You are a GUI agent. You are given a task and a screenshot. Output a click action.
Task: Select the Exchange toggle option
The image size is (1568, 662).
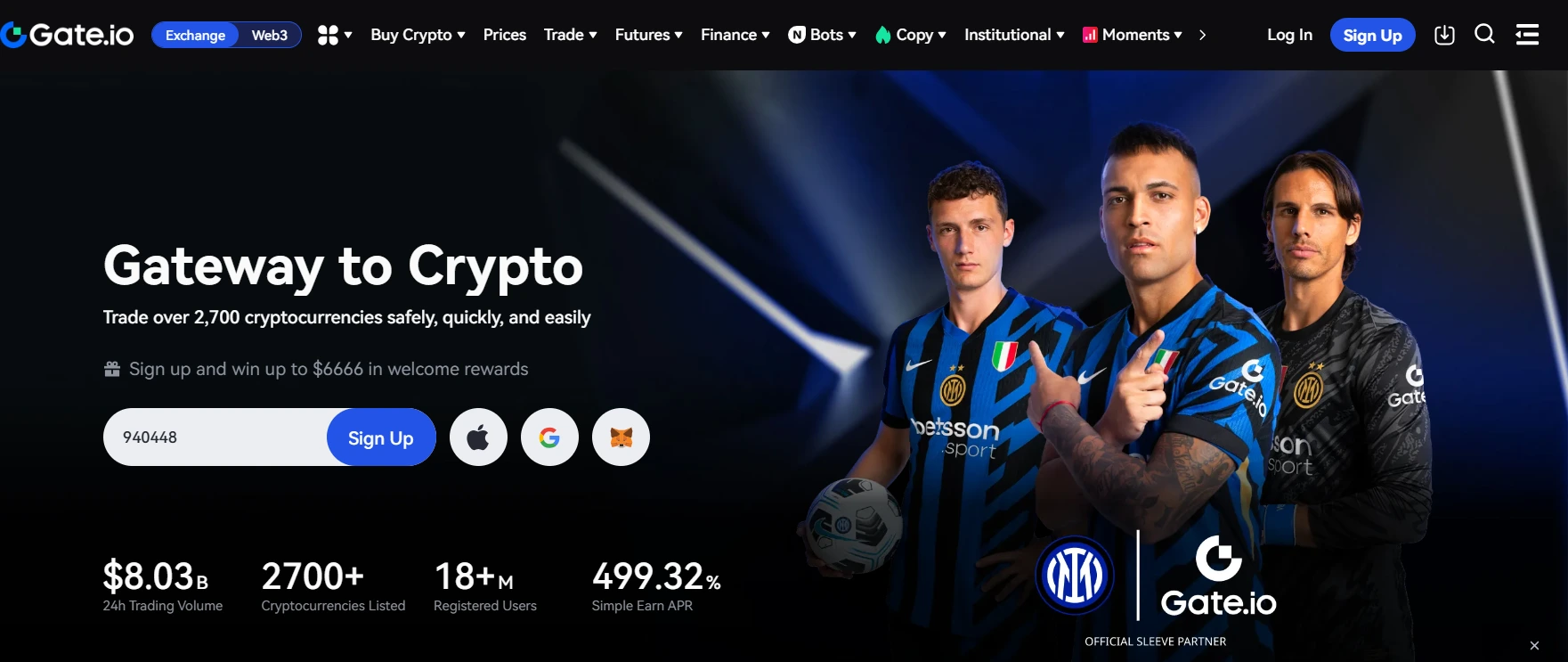tap(195, 35)
